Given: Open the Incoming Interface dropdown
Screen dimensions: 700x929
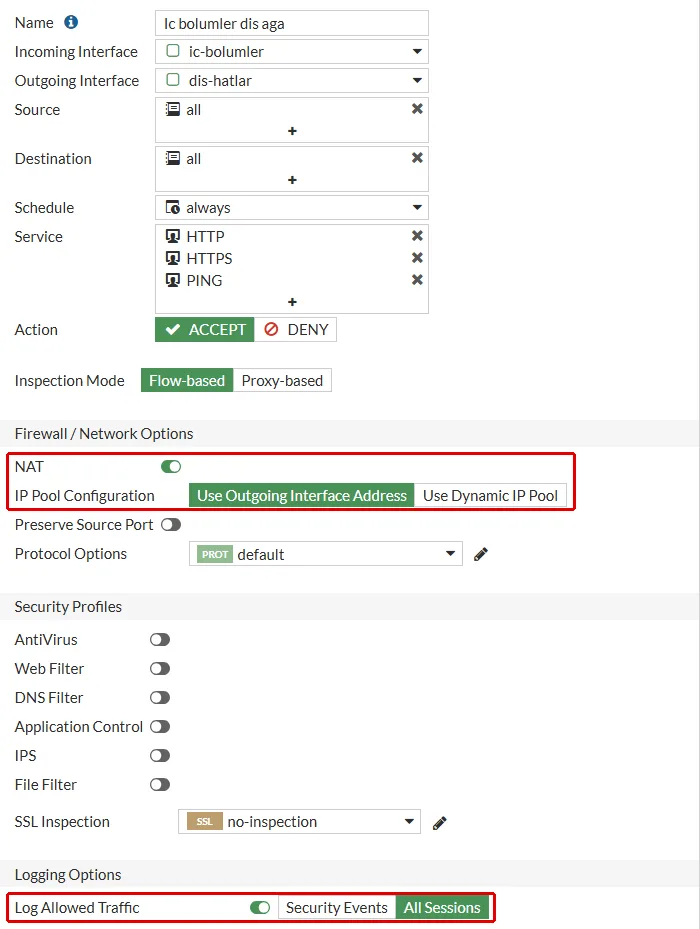Looking at the screenshot, I should 292,52.
